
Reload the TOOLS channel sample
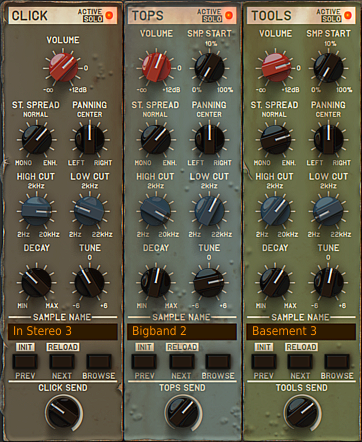(301, 347)
